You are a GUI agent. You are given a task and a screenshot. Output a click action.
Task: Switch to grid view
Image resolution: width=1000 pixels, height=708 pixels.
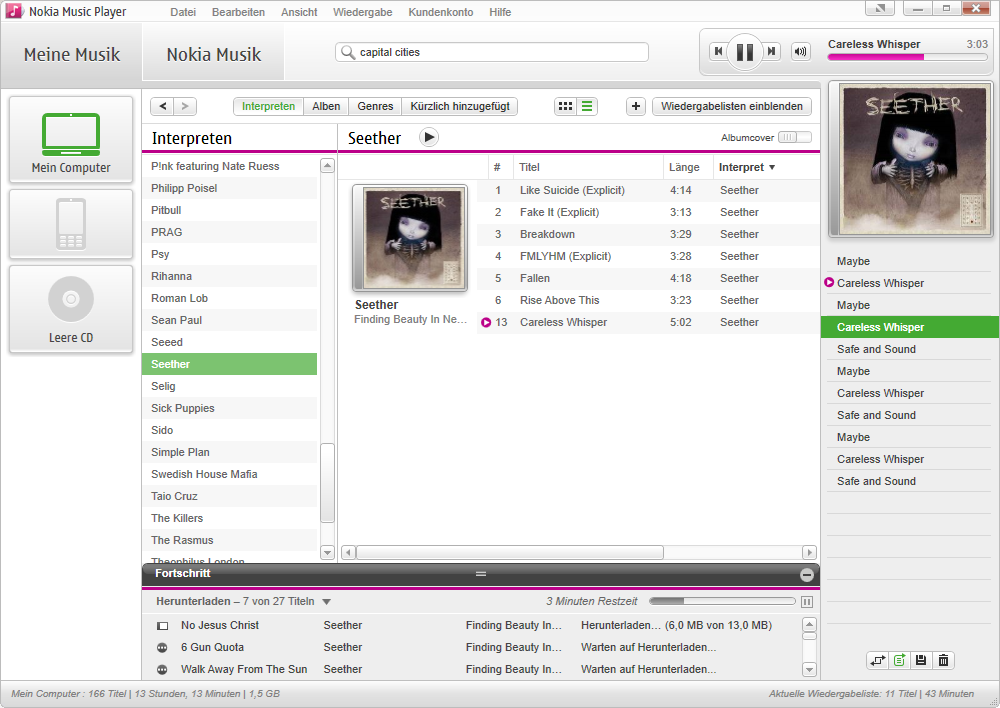pos(565,106)
